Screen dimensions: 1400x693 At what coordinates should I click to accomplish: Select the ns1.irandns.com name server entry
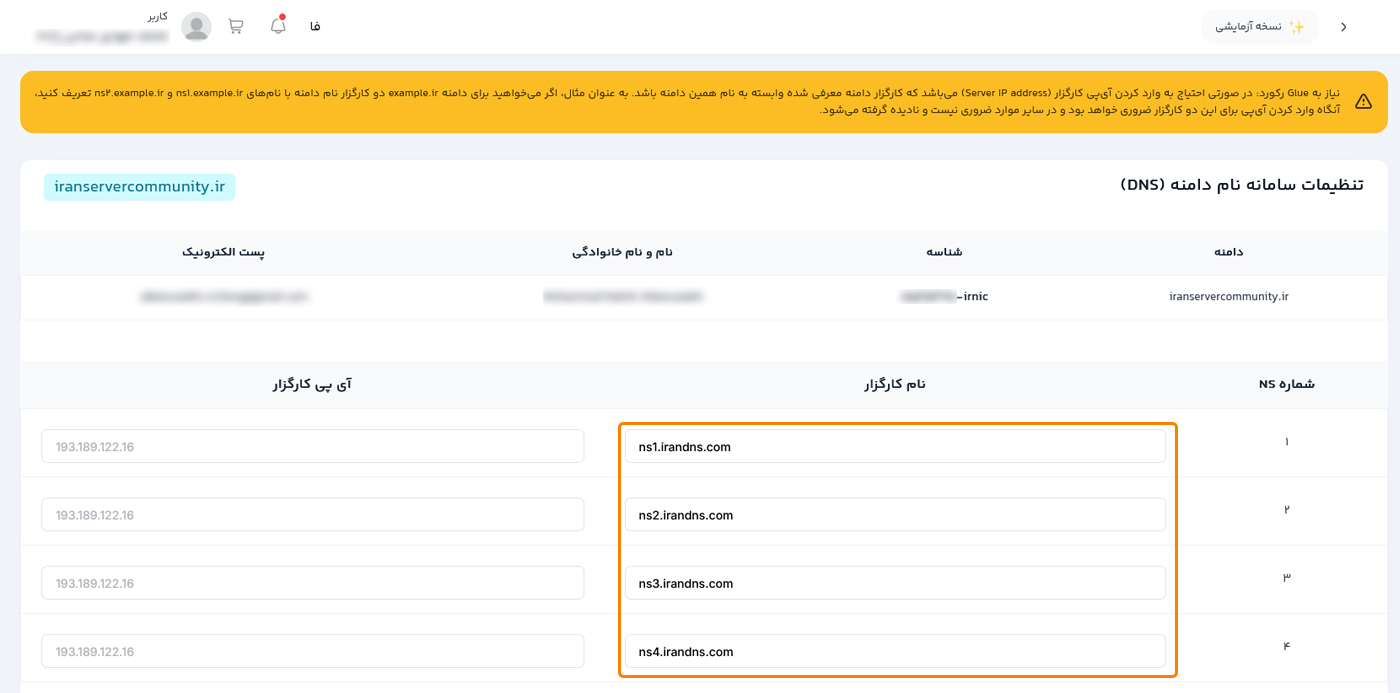point(895,446)
